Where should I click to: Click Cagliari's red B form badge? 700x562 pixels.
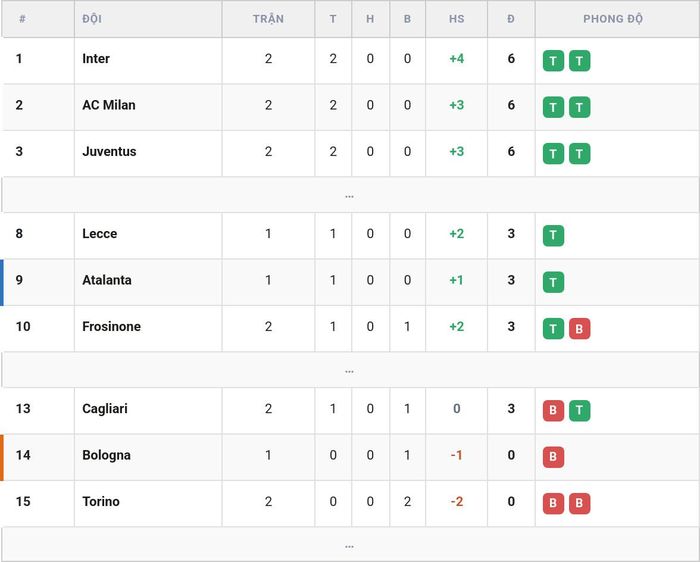coord(553,411)
